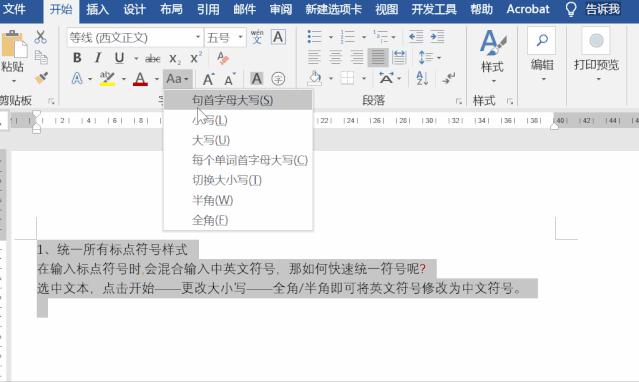Expand the 编辑 editing group
639x382 pixels.
click(x=543, y=79)
